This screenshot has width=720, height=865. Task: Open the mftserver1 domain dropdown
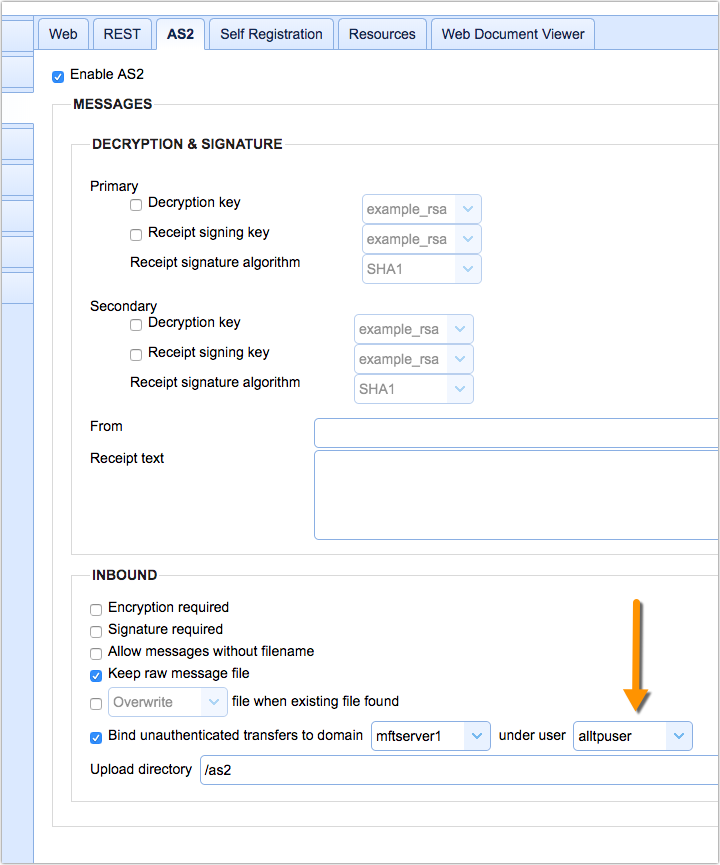tap(431, 736)
